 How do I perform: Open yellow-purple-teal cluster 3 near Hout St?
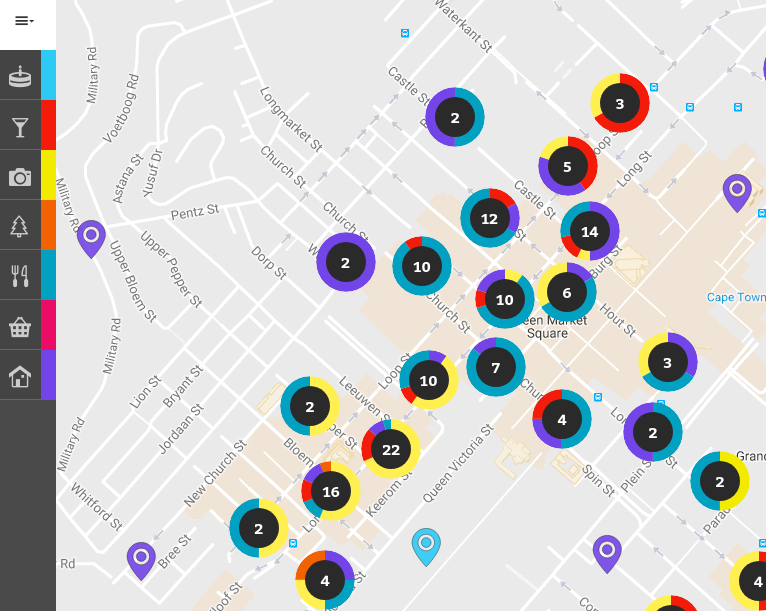click(x=668, y=362)
